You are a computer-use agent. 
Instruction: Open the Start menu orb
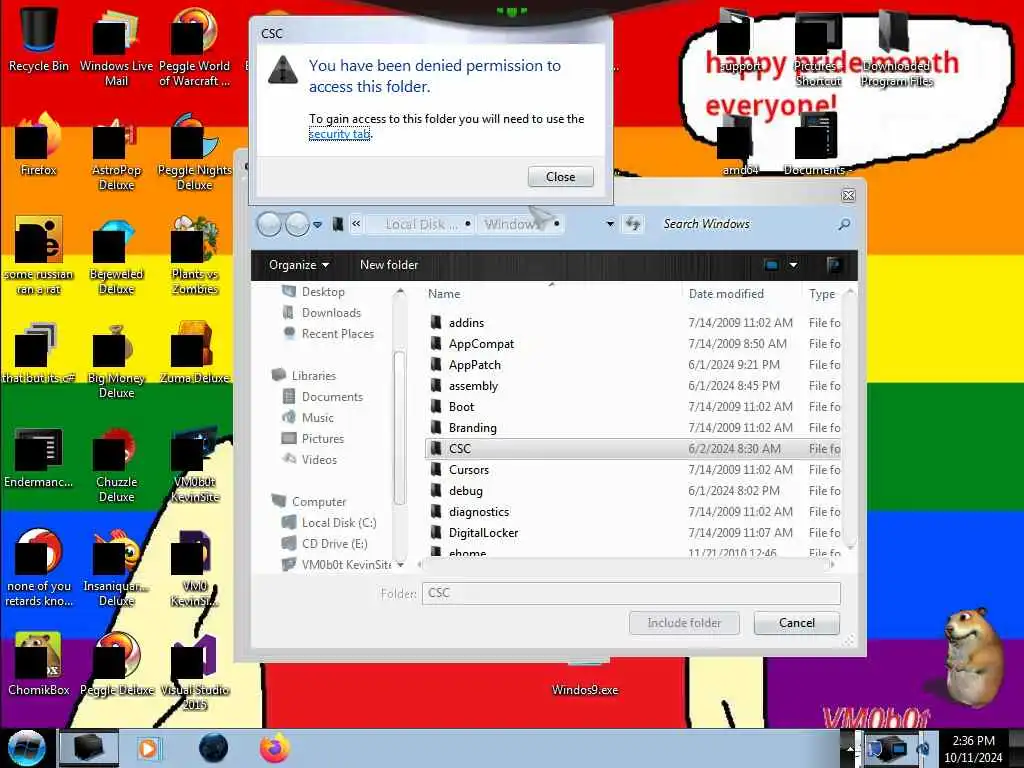click(x=26, y=748)
